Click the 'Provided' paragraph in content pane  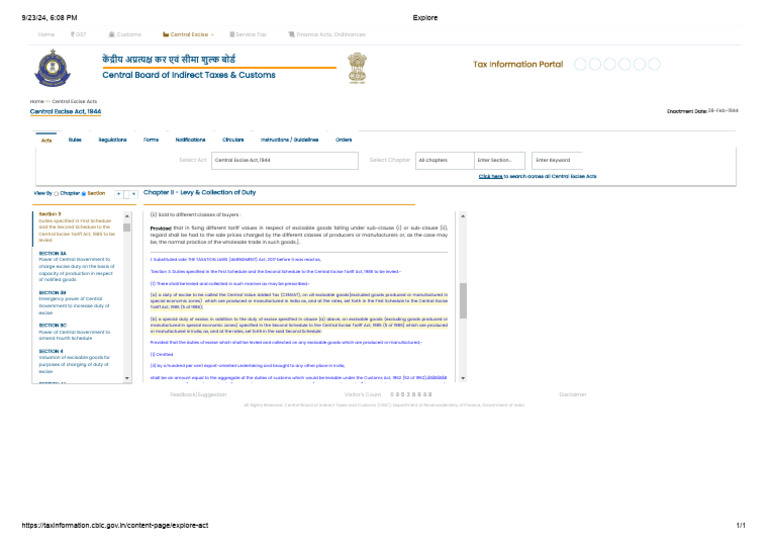[299, 235]
